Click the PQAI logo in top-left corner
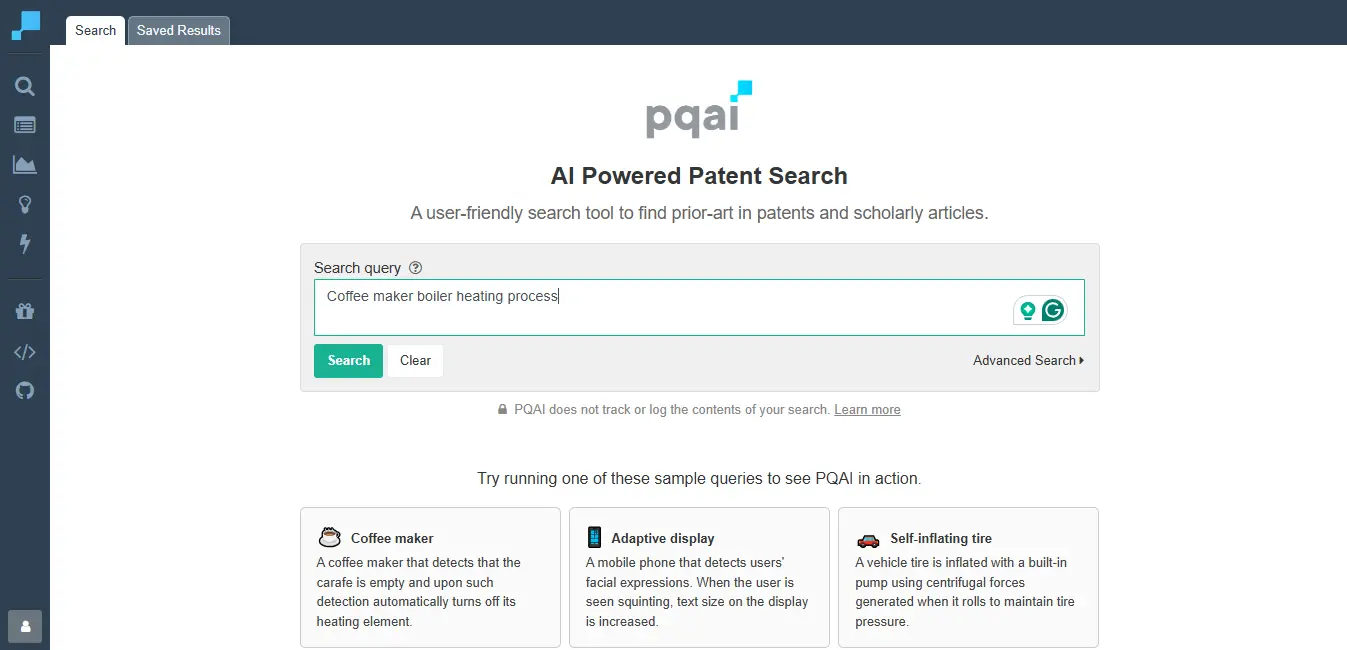 click(x=26, y=25)
